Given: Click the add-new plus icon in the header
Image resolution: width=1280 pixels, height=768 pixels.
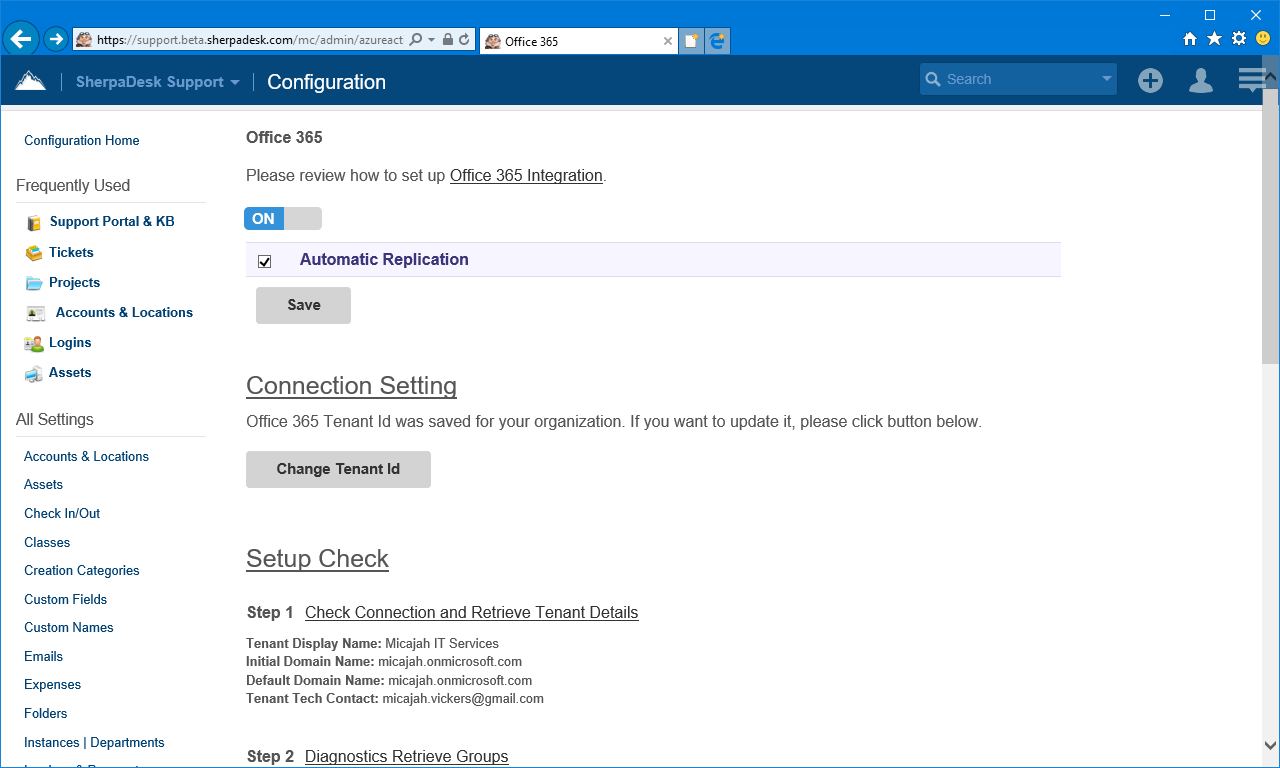Looking at the screenshot, I should pos(1150,80).
